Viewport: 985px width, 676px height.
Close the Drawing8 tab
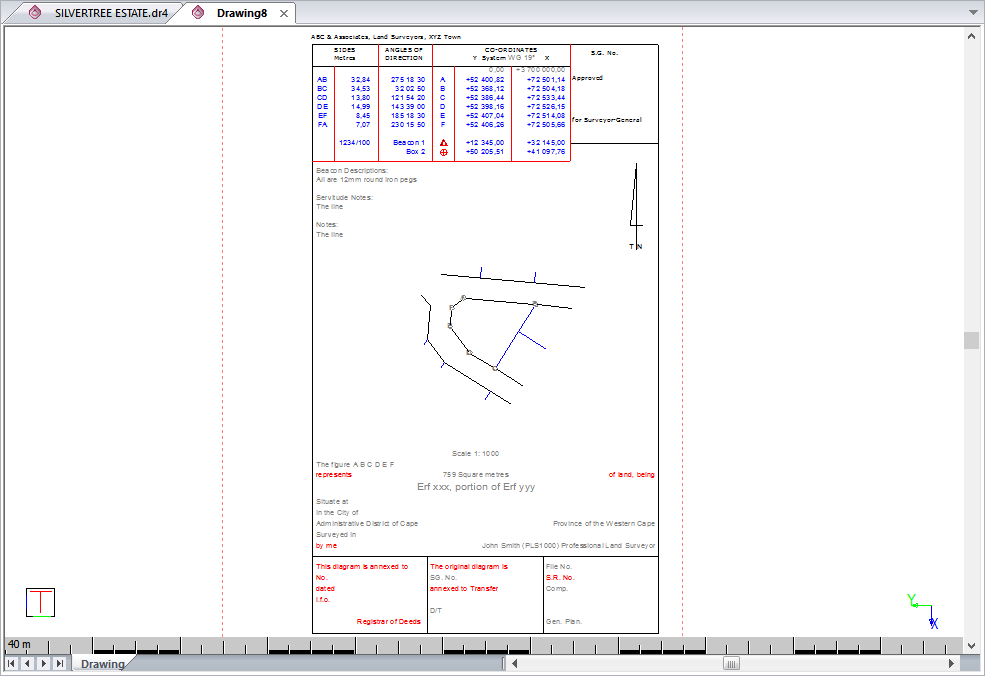[284, 13]
